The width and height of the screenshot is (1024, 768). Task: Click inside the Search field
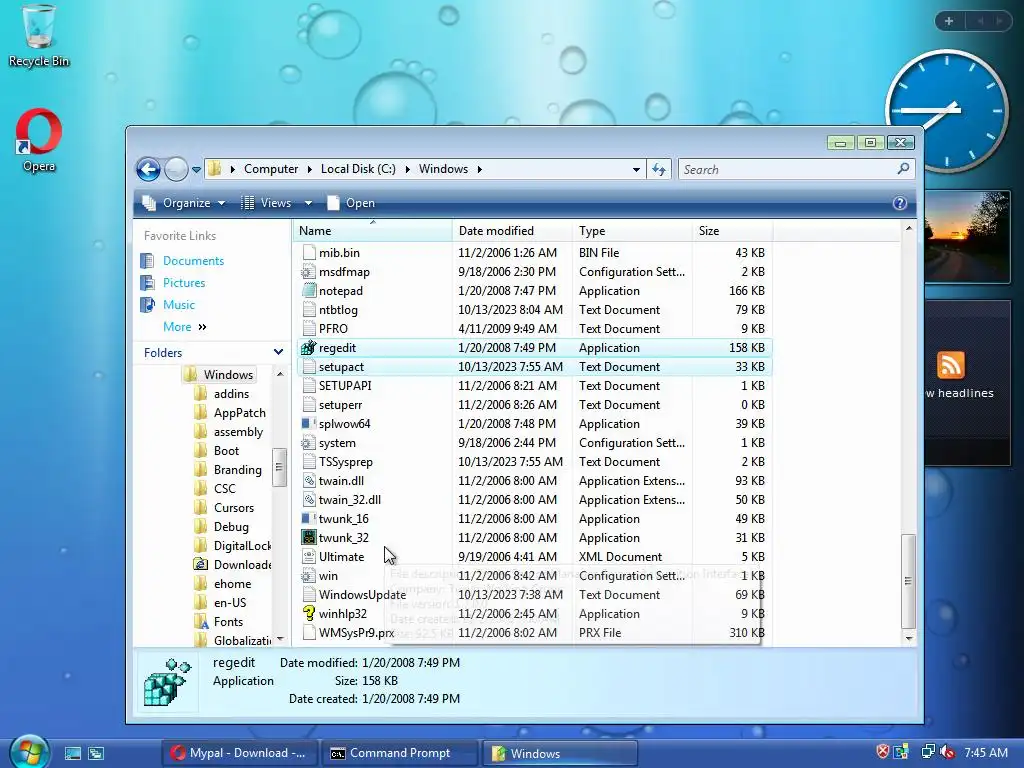click(x=787, y=170)
